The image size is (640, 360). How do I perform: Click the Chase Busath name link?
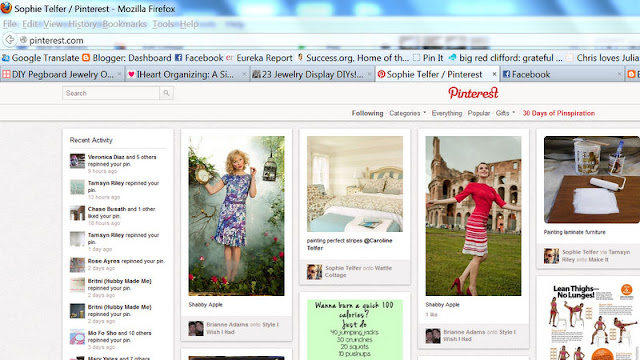[x=107, y=209]
